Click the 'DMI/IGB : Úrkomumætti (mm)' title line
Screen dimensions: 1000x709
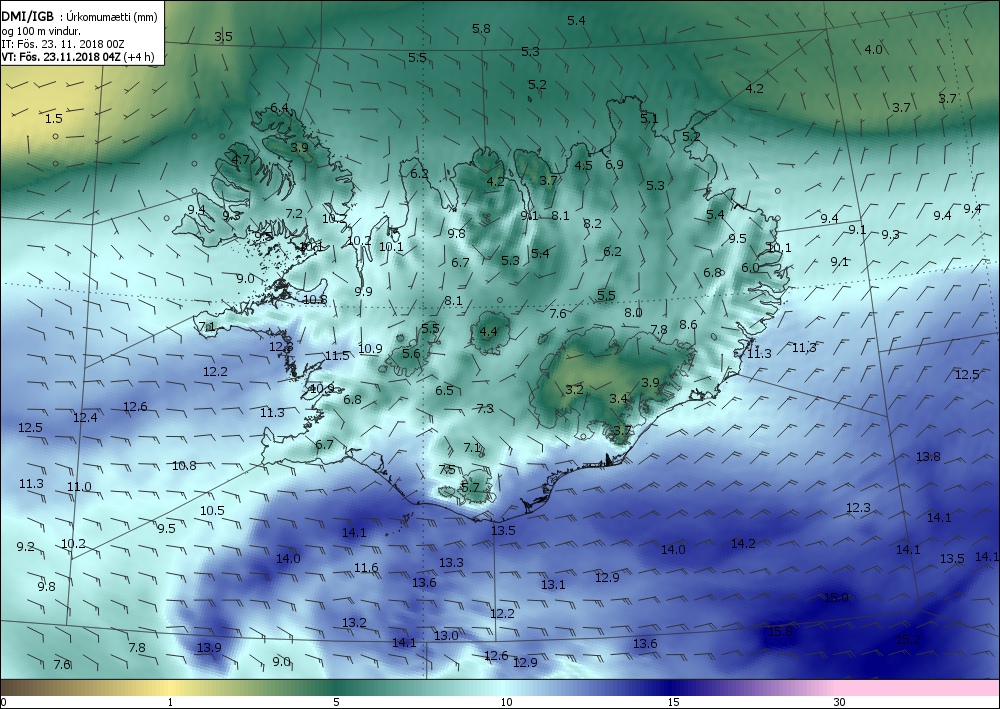coord(79,17)
